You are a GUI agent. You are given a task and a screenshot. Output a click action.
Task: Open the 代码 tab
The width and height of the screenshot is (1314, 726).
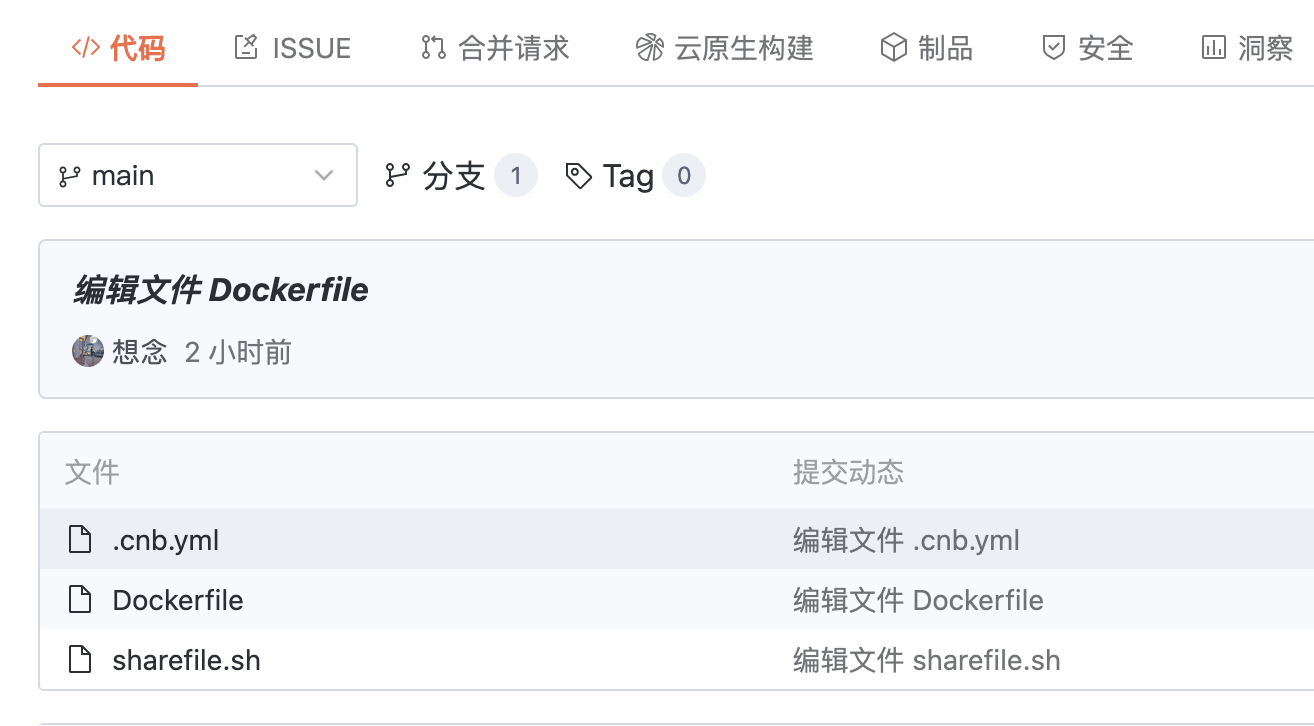(x=118, y=48)
